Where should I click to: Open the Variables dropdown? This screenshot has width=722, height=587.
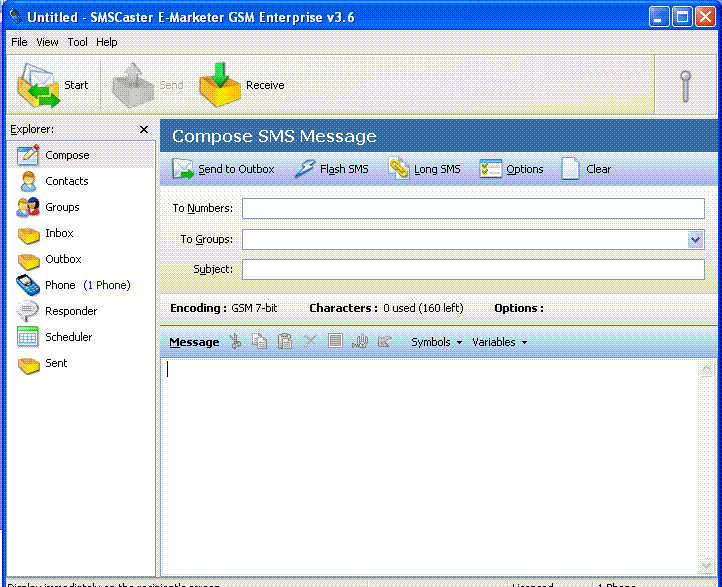pos(500,342)
